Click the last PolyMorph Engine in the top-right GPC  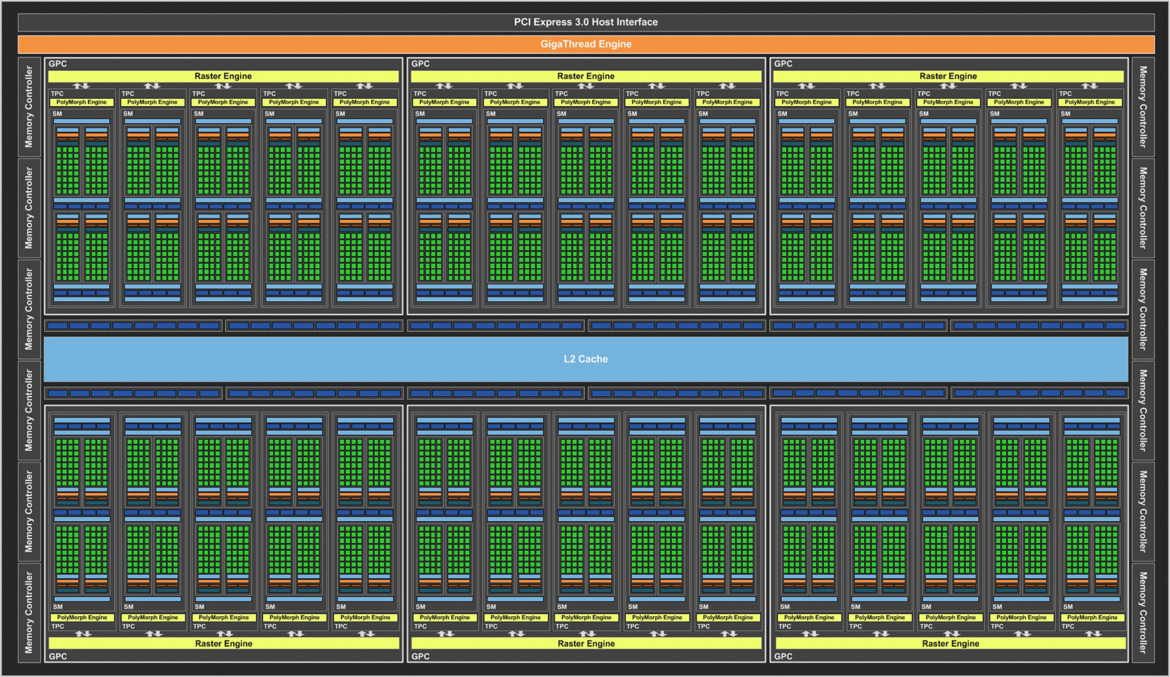click(x=1090, y=102)
